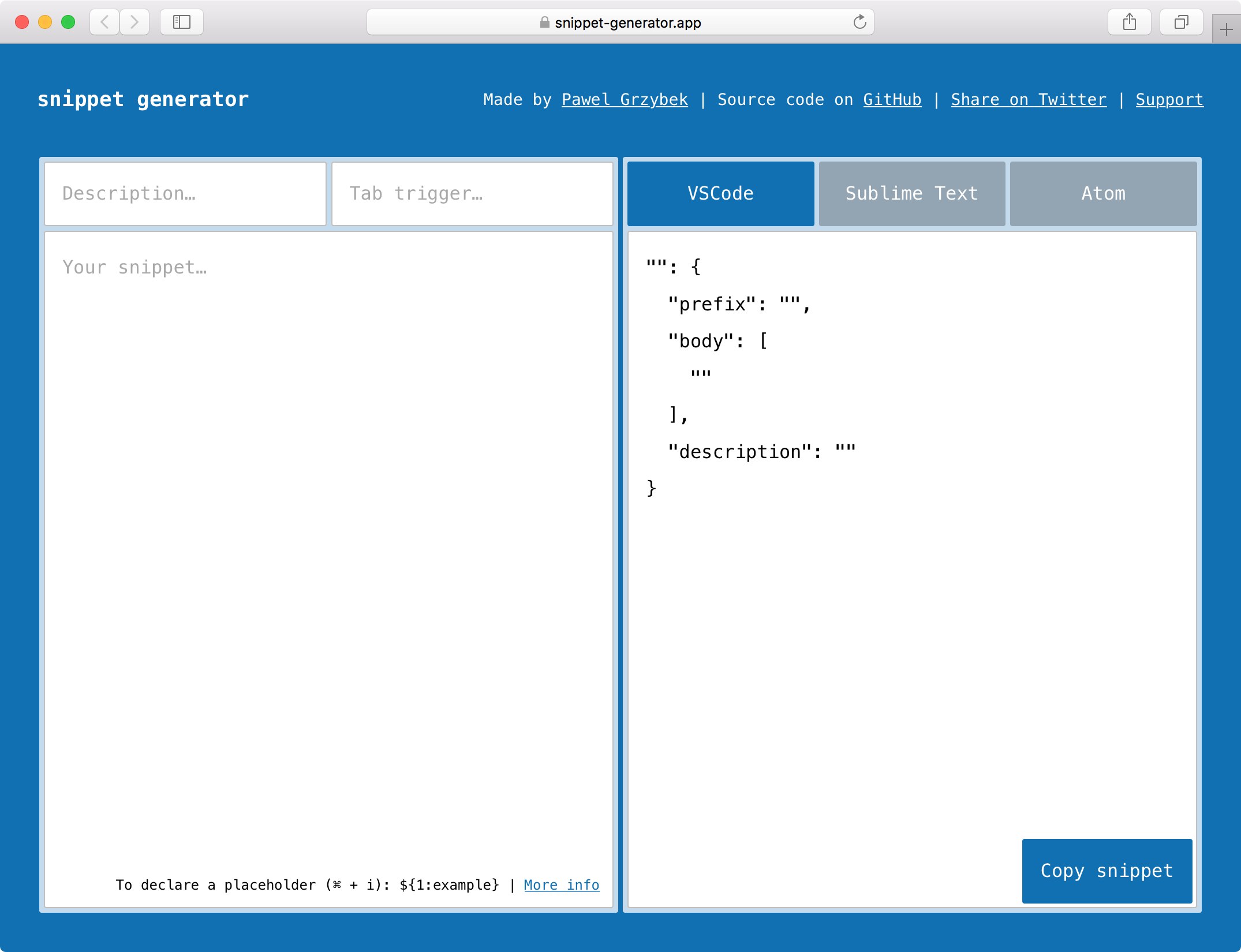
Task: Click the padlock icon in address bar
Action: pyautogui.click(x=544, y=23)
